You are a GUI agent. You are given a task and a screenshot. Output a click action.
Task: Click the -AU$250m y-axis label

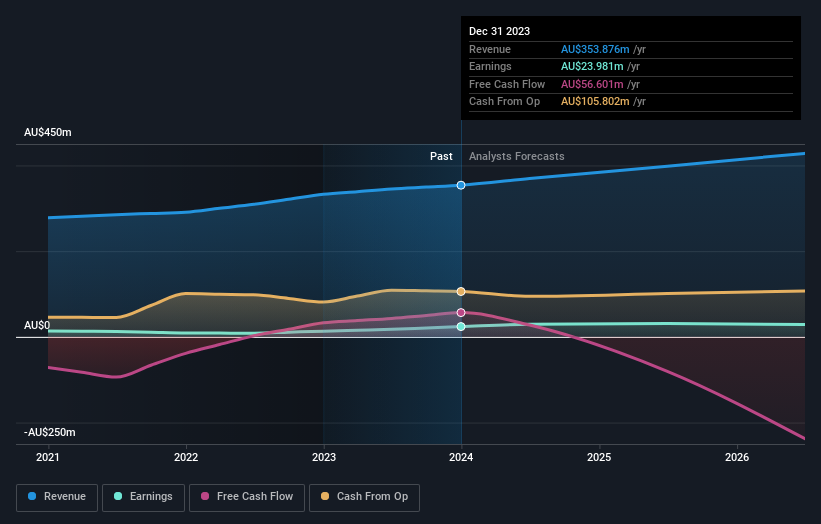tap(50, 432)
